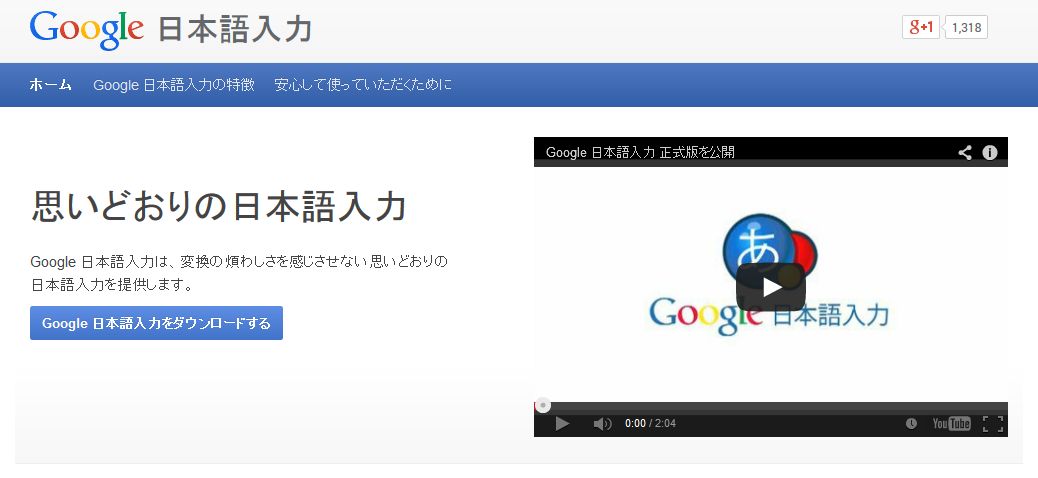Click the video progress scrubber handle

pos(542,405)
